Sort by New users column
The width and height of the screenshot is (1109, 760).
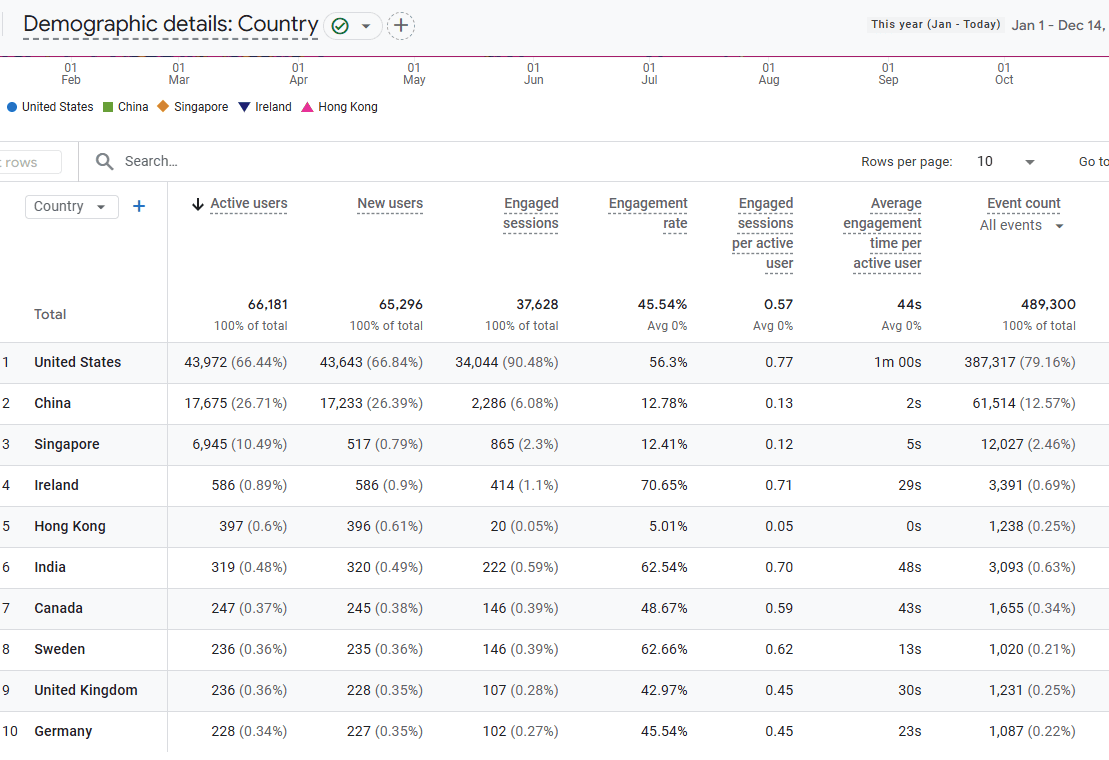pyautogui.click(x=390, y=204)
